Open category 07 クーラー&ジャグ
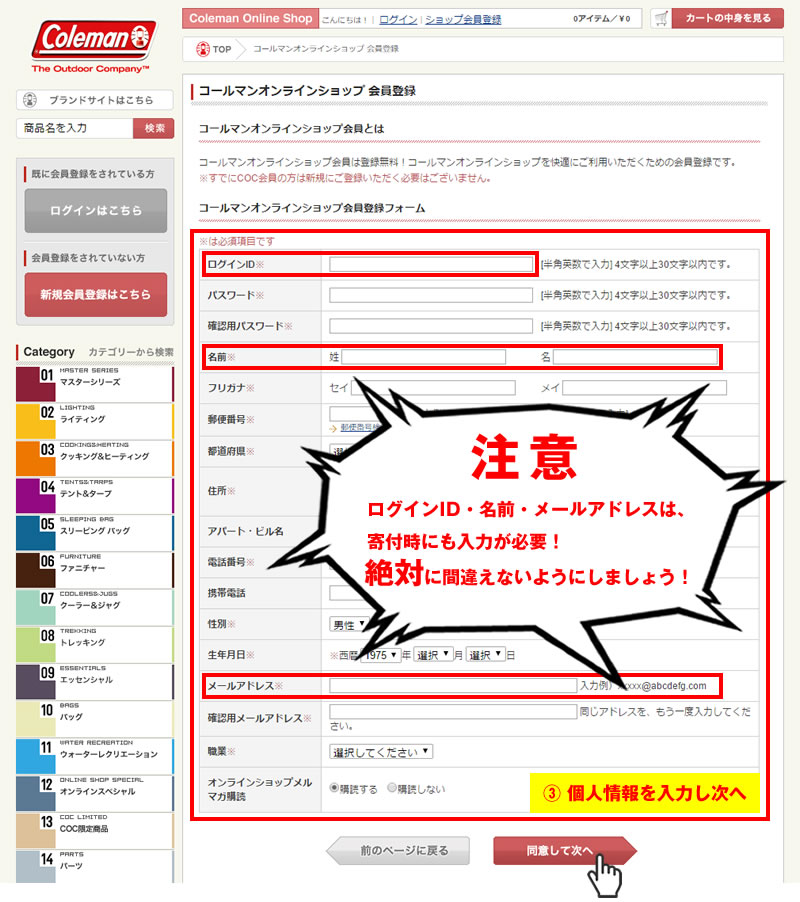 coord(95,607)
